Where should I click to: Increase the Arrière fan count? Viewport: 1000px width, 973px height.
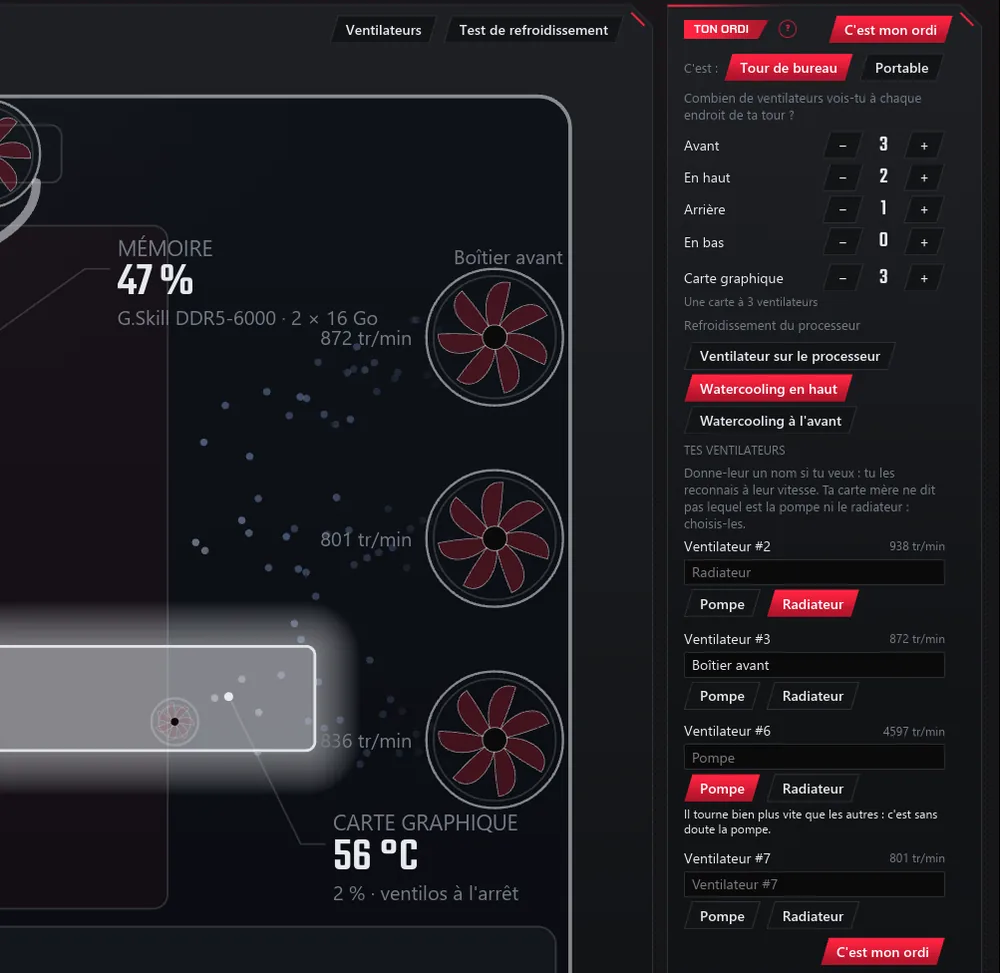[923, 210]
